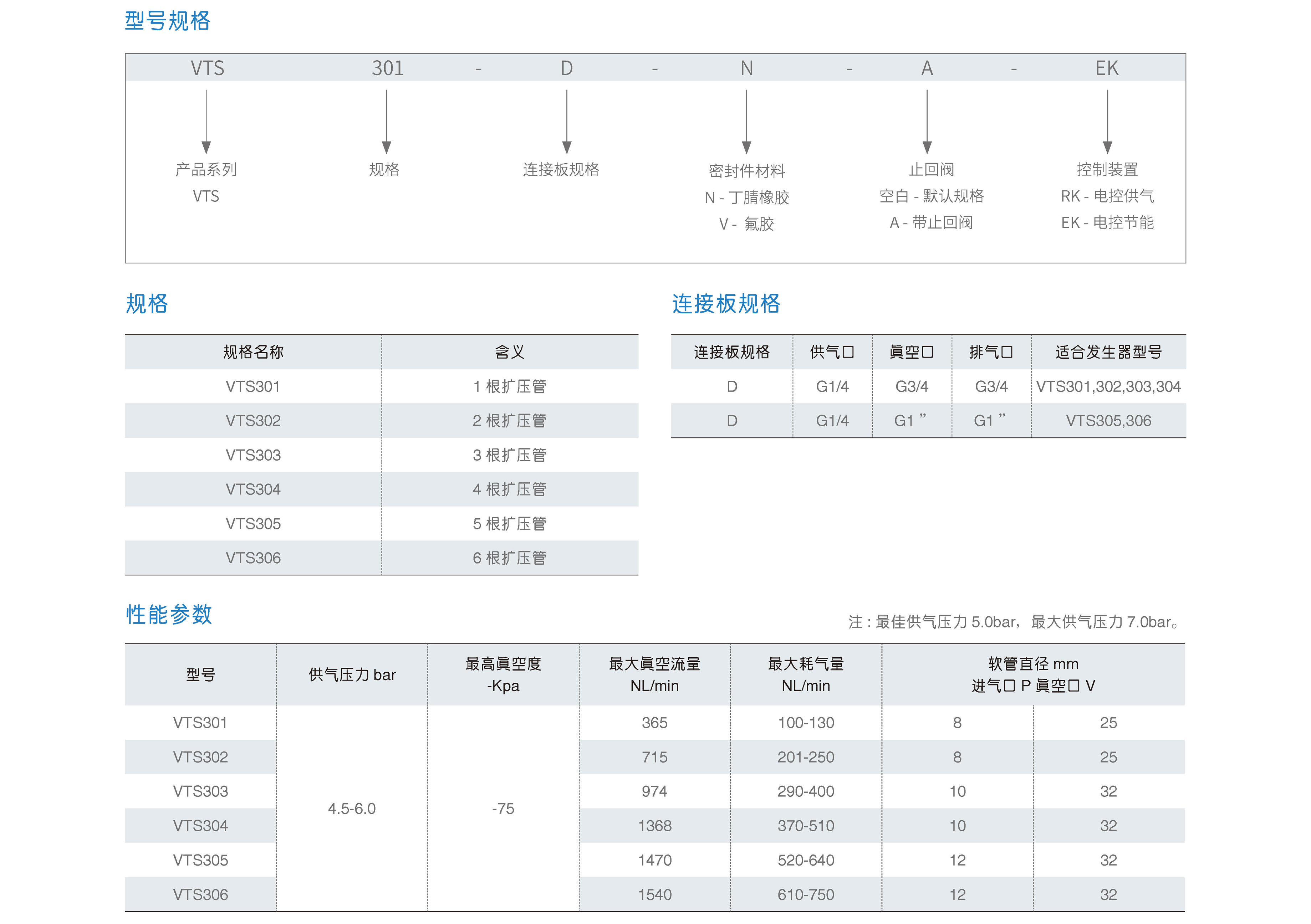Select the 含义 column header

[509, 352]
